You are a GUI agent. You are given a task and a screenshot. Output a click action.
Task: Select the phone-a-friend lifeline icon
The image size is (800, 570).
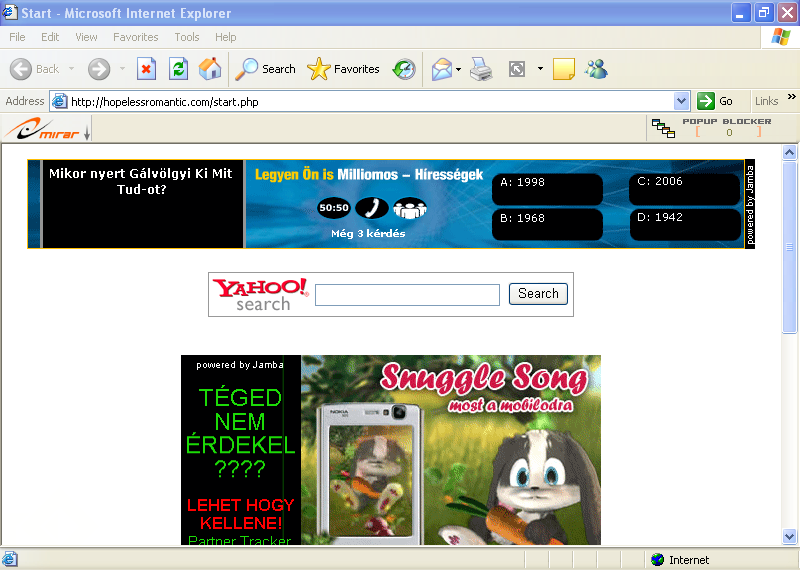click(x=372, y=208)
